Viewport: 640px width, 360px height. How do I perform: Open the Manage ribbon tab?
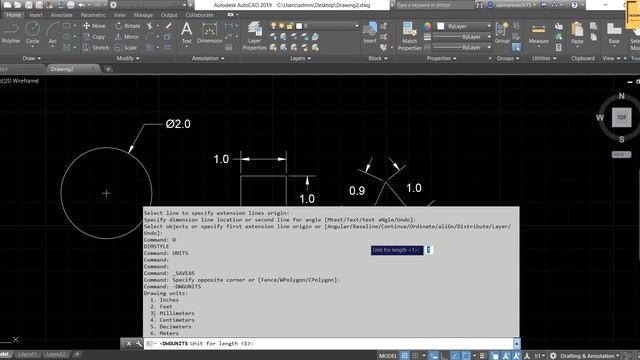click(143, 15)
